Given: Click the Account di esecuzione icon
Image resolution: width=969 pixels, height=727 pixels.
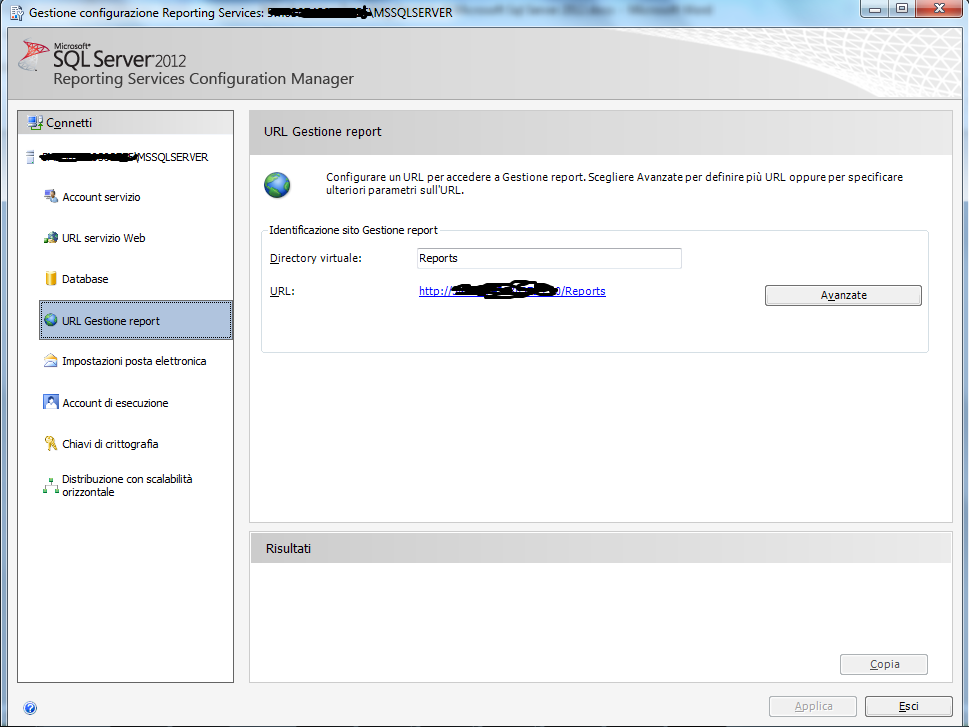Looking at the screenshot, I should [x=51, y=402].
